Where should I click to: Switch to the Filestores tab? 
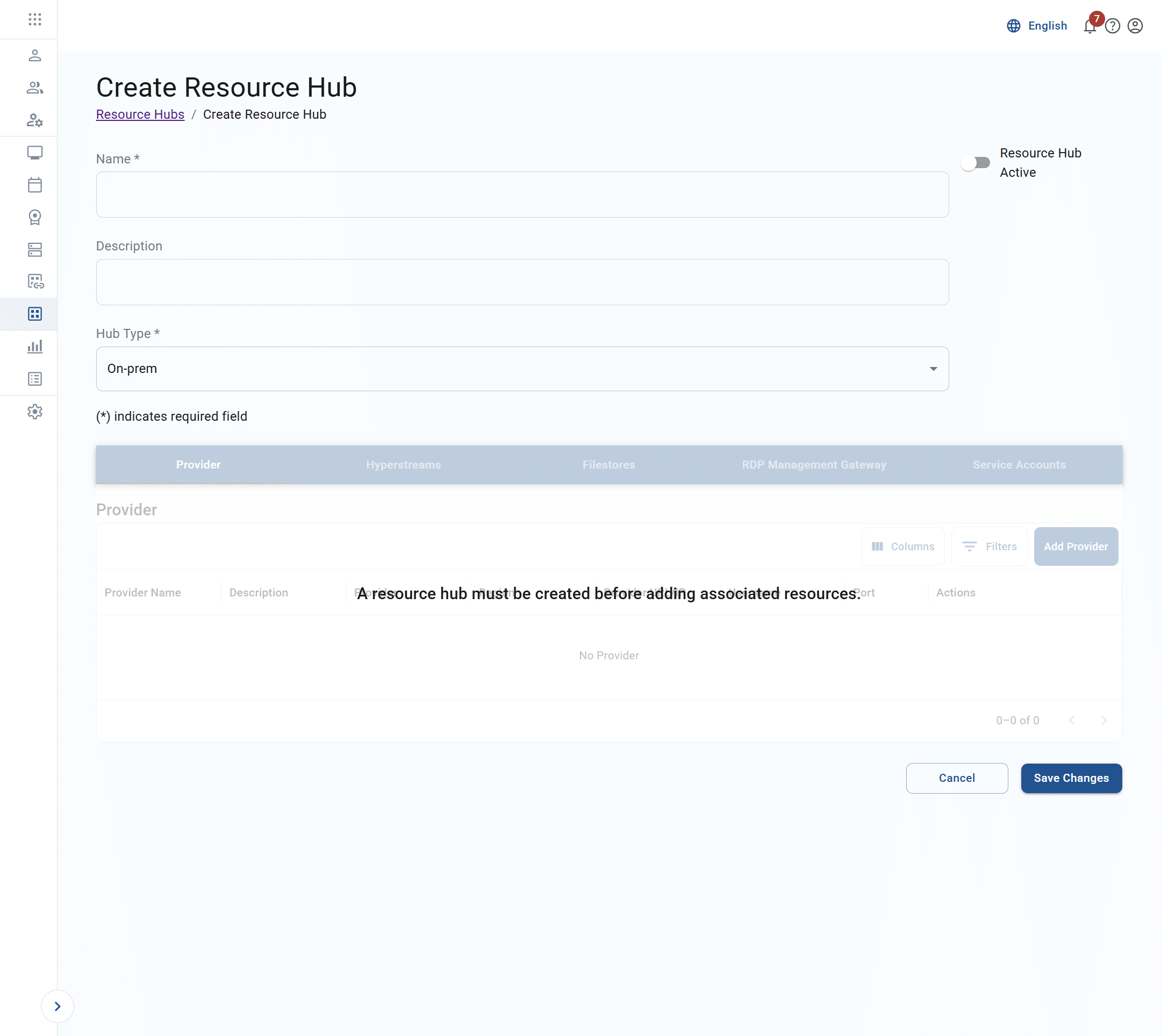click(x=608, y=464)
